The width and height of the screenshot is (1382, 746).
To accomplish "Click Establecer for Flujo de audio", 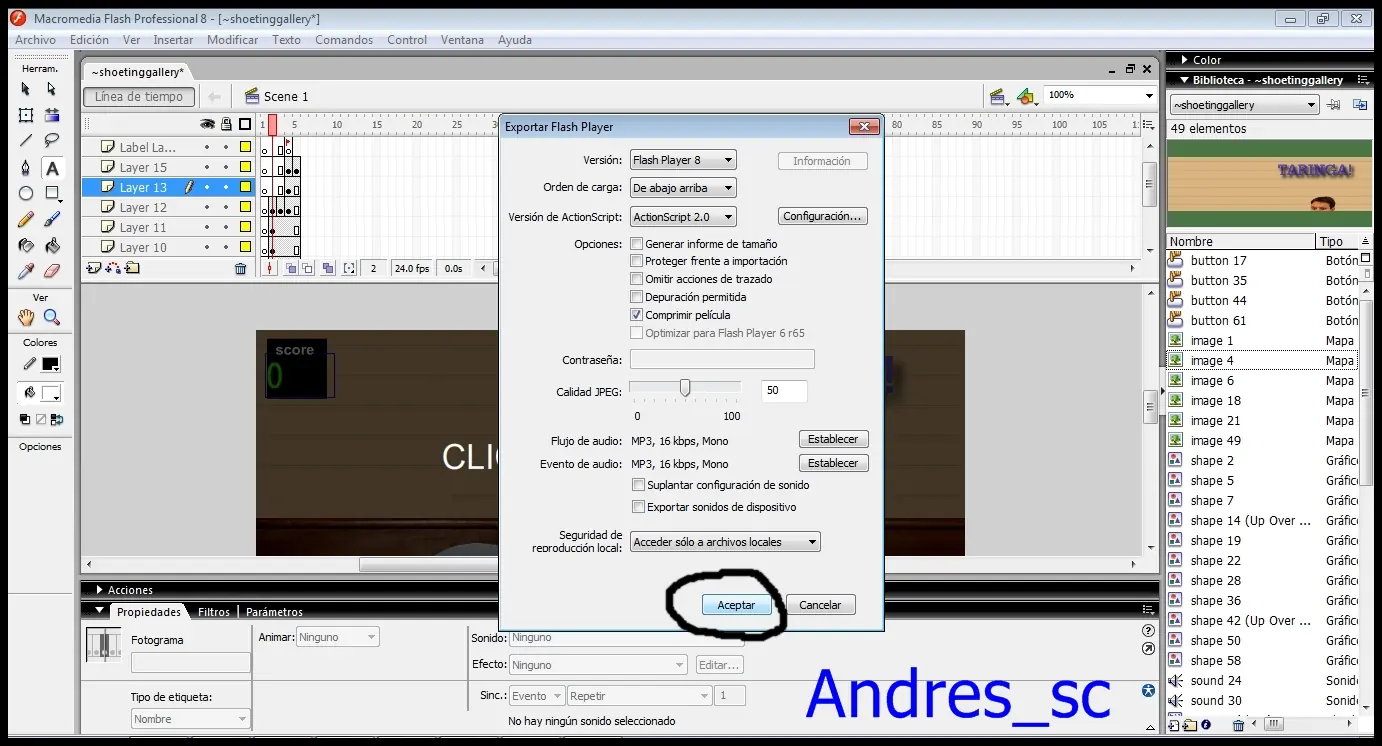I will (x=833, y=439).
